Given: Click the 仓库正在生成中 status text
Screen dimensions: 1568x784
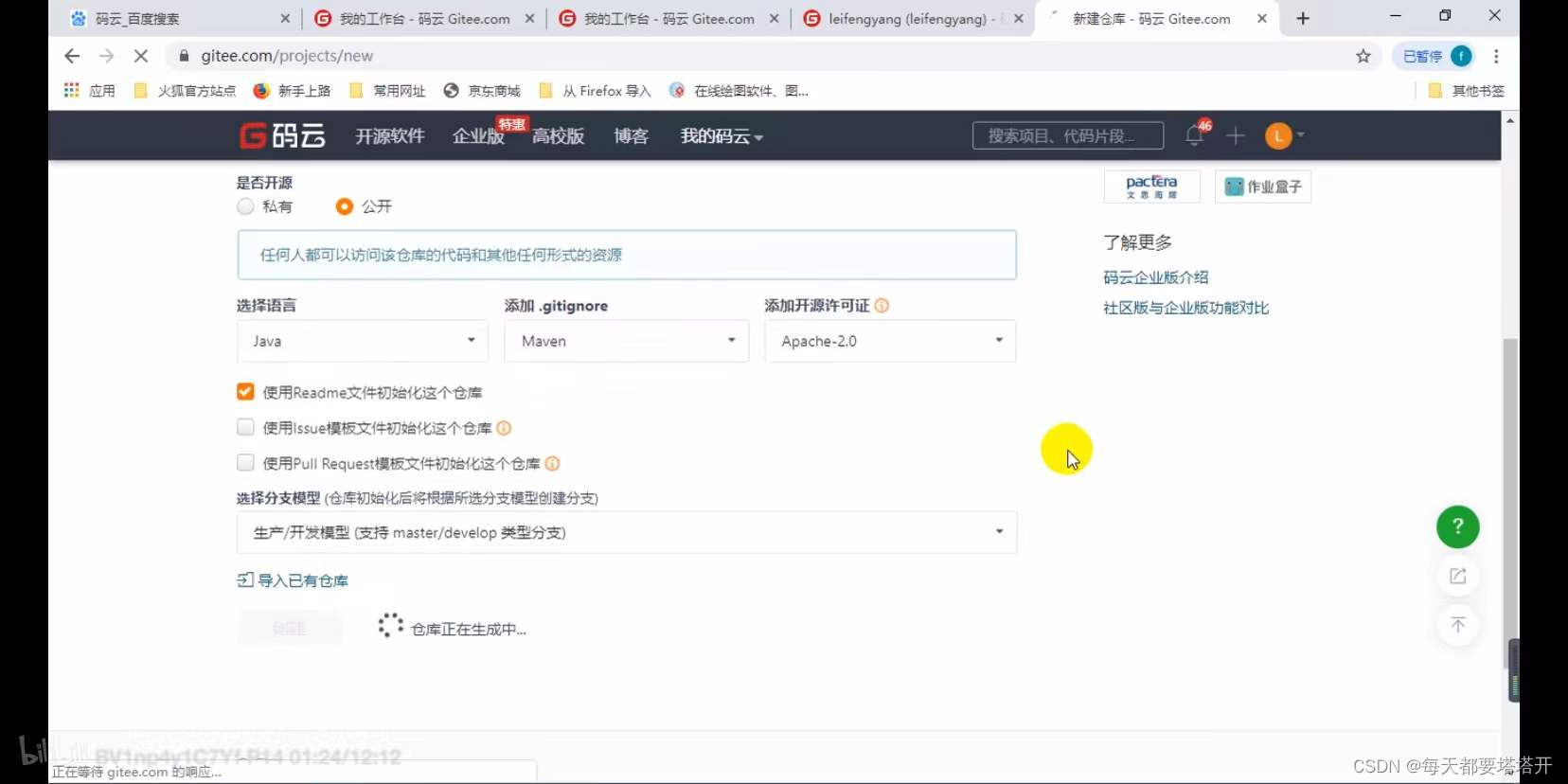Looking at the screenshot, I should coord(469,630).
